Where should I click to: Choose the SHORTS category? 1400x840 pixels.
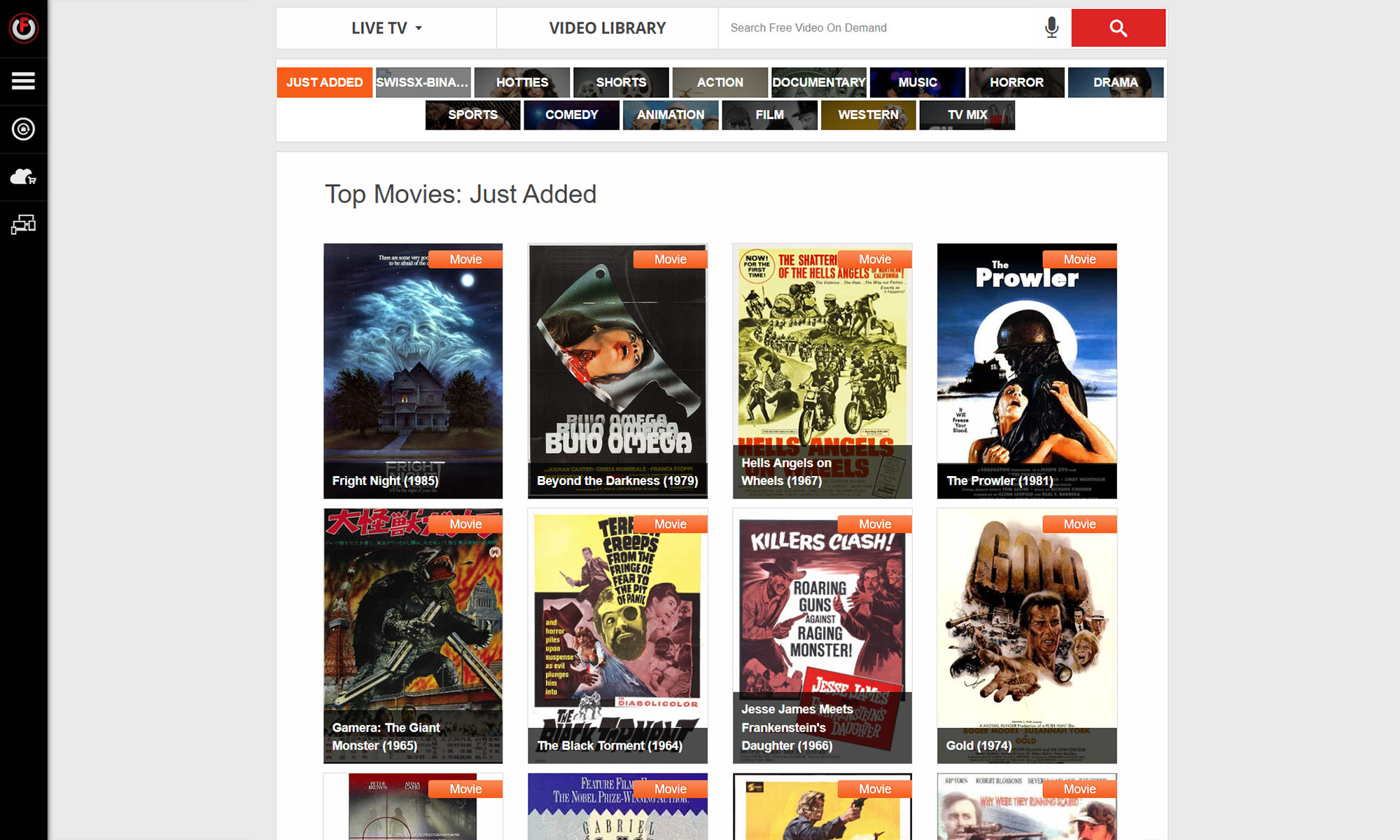coord(621,83)
